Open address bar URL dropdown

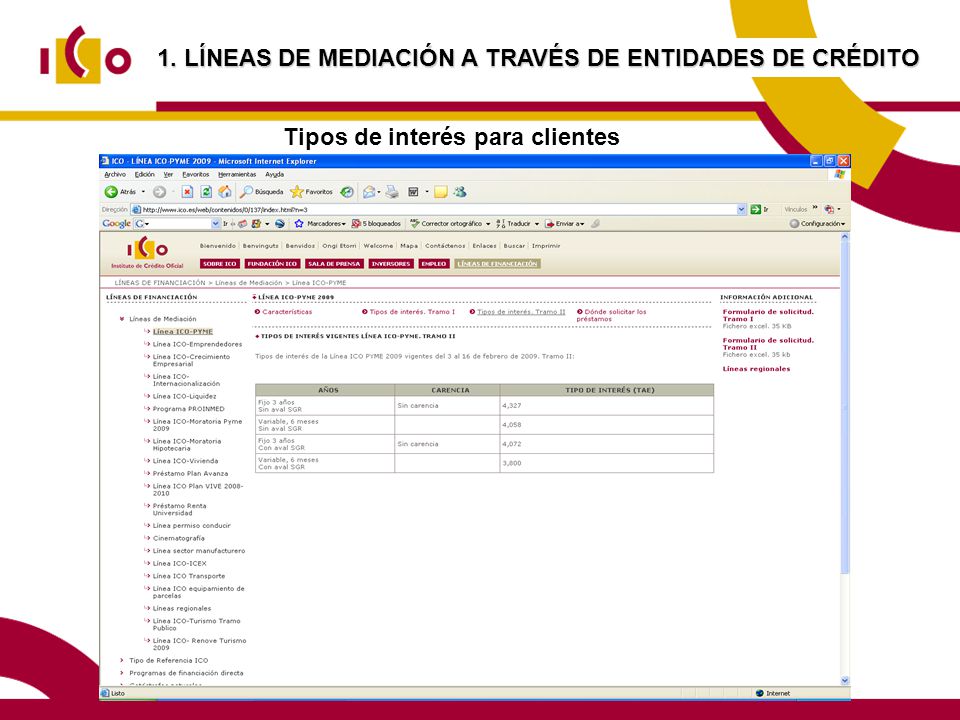[x=741, y=209]
